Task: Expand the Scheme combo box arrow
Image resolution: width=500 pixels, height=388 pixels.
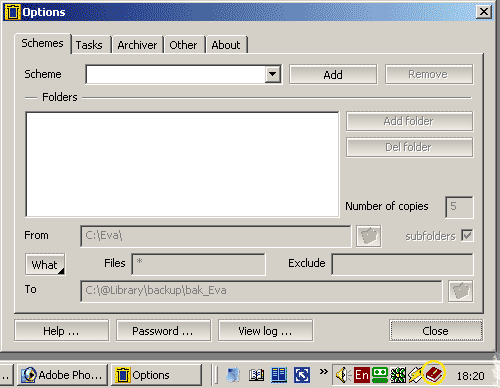Action: click(273, 74)
